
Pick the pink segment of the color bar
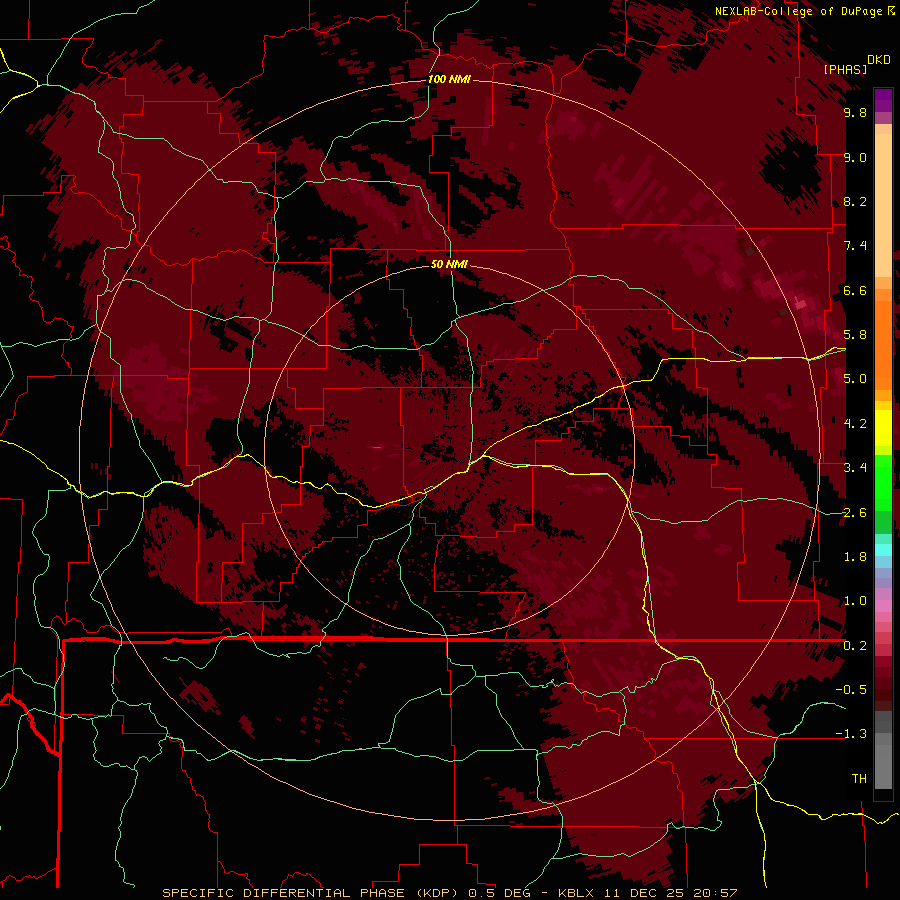(x=883, y=606)
